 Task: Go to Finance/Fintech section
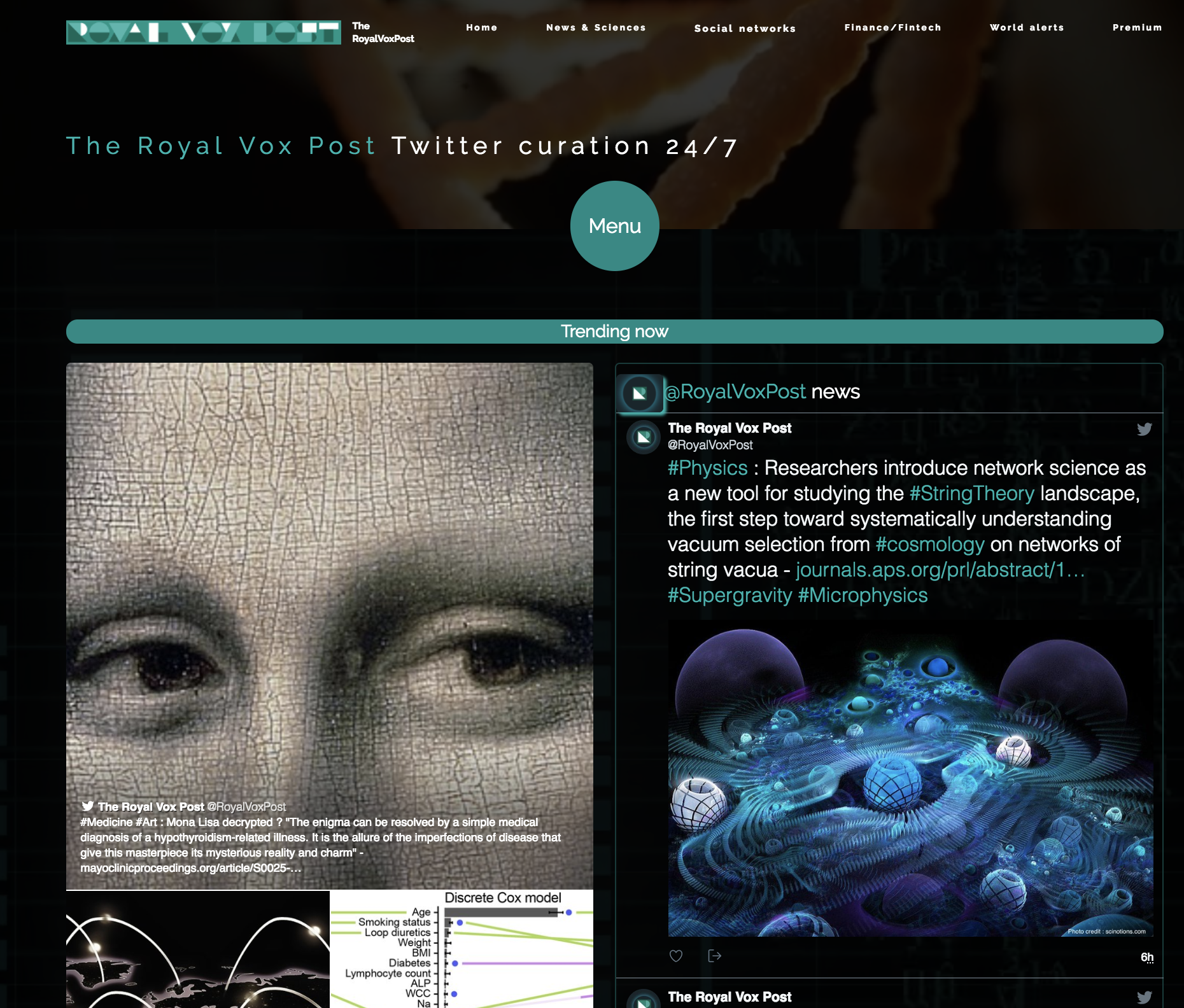[x=892, y=27]
